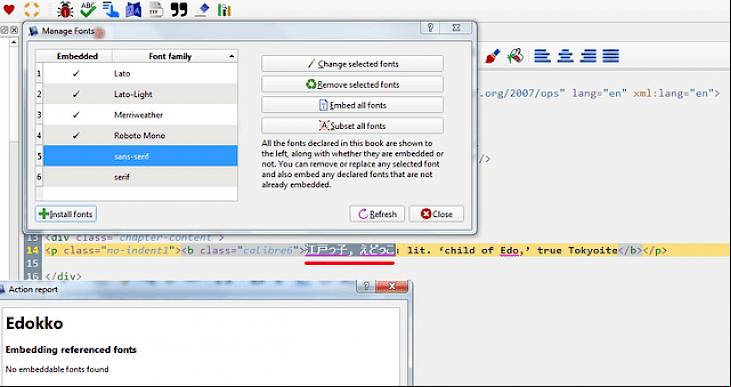Viewport: 731px width, 387px height.
Task: Run the ABC spell check tool
Action: (88, 9)
